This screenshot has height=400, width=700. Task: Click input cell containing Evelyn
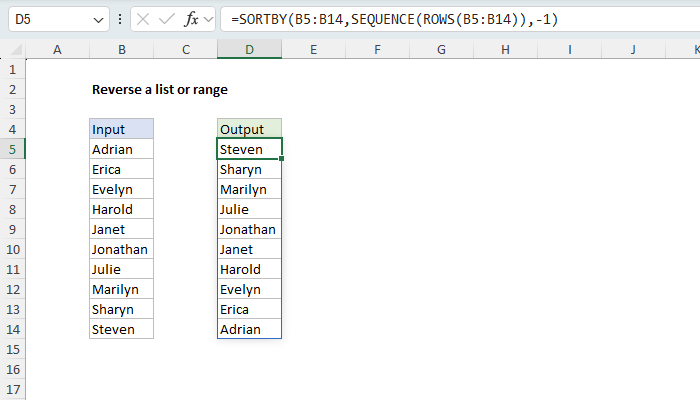[x=121, y=189]
